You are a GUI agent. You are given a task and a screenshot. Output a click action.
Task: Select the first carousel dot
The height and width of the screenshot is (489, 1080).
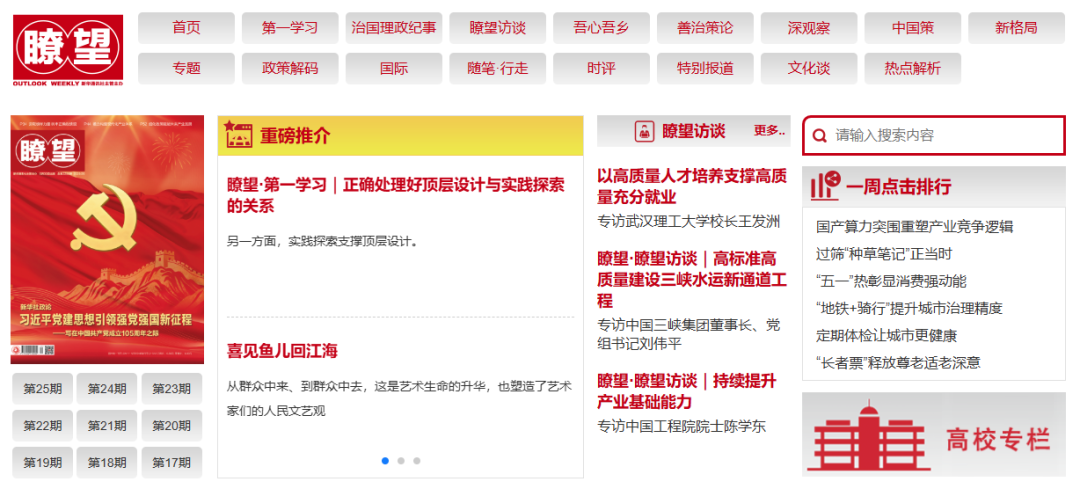point(385,461)
